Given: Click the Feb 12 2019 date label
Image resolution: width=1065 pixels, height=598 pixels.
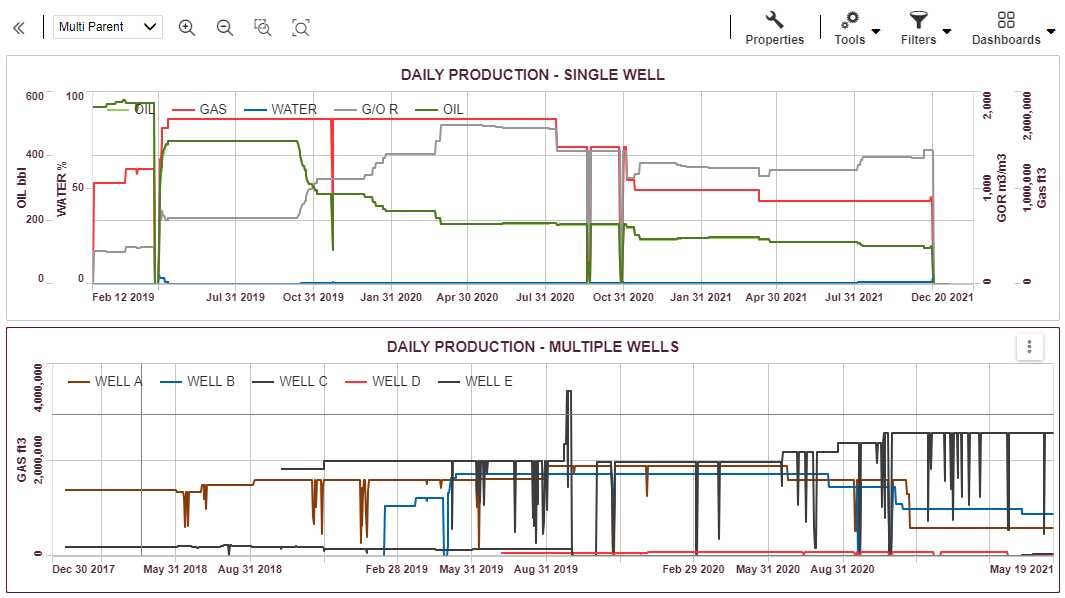Looking at the screenshot, I should pos(124,298).
